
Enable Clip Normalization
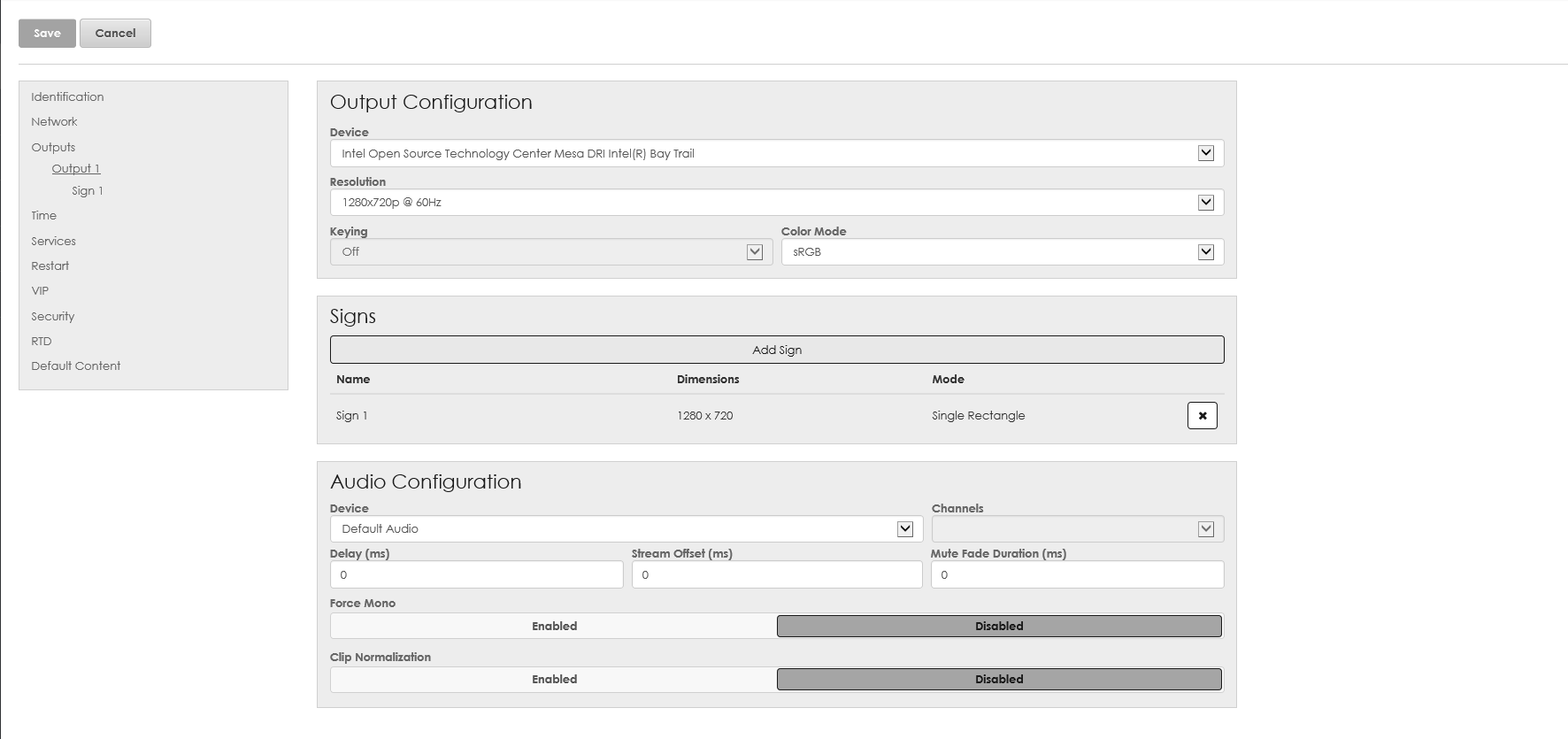[554, 679]
